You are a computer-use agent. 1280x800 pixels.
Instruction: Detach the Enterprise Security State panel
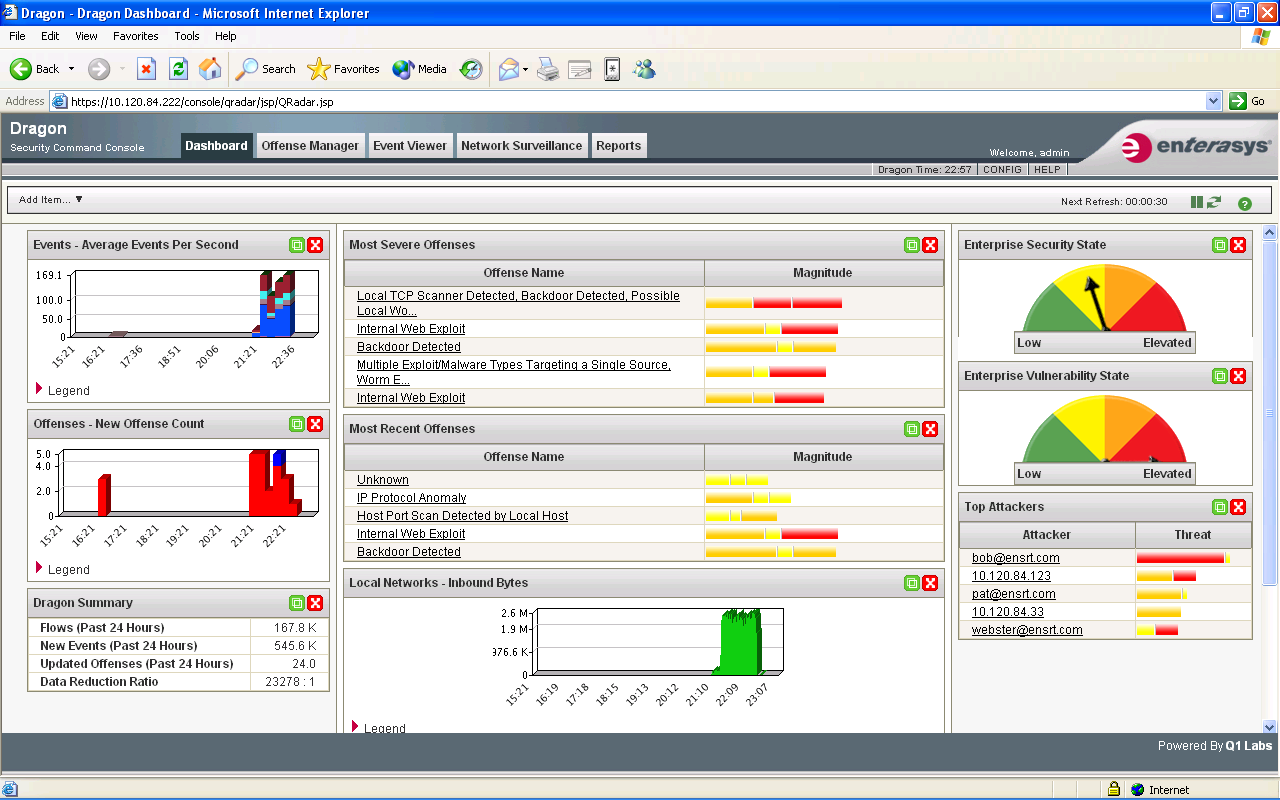coord(1220,245)
